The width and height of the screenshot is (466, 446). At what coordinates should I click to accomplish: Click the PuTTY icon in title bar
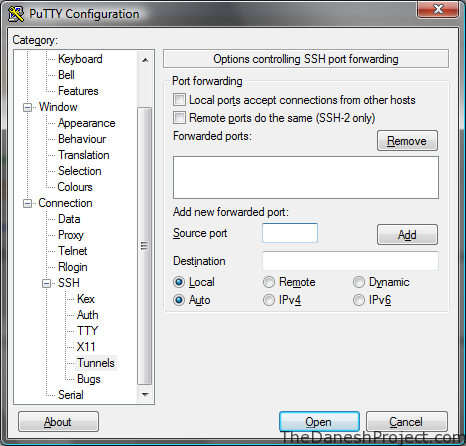[x=16, y=14]
